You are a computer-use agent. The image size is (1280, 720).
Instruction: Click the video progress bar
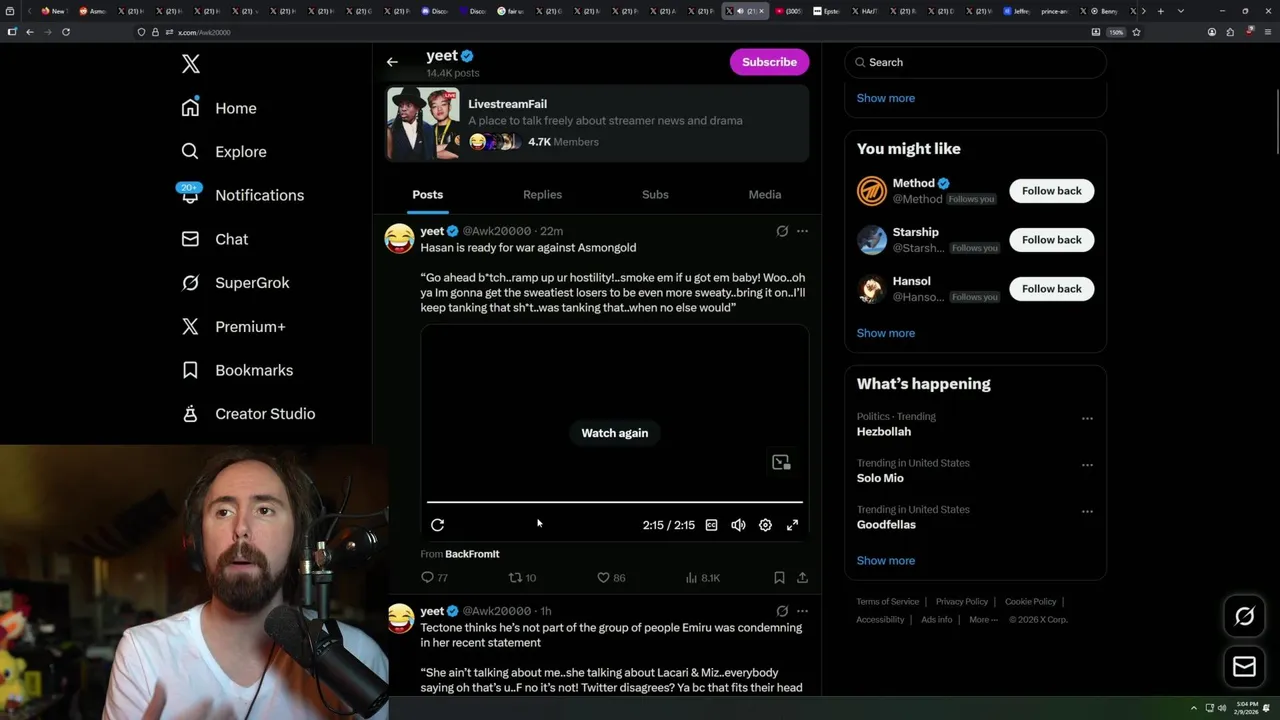(x=615, y=502)
